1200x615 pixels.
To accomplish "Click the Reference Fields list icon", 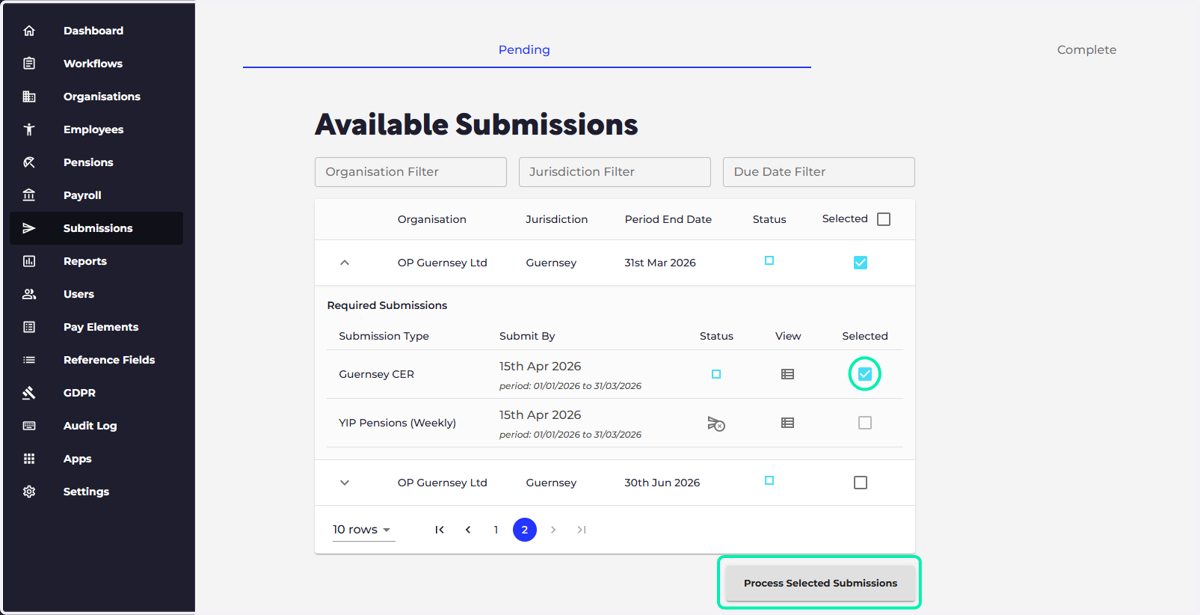I will coord(29,360).
